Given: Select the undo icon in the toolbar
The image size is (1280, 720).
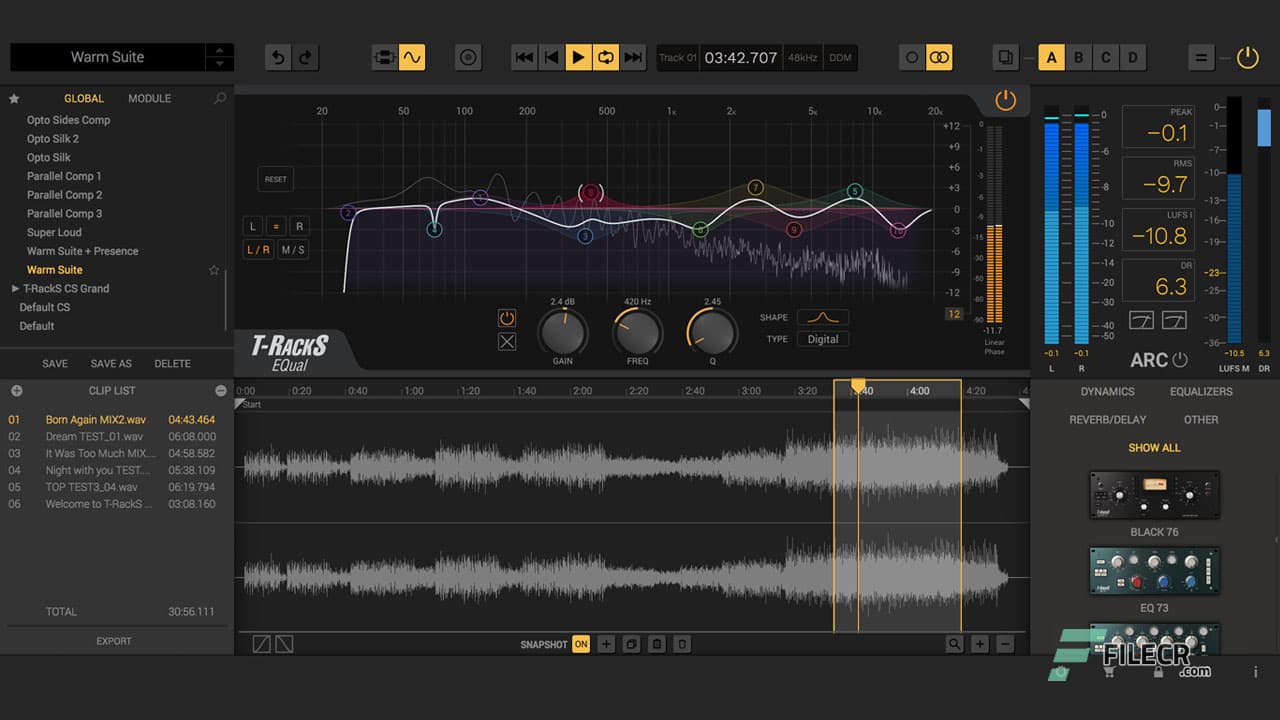Looking at the screenshot, I should point(278,57).
